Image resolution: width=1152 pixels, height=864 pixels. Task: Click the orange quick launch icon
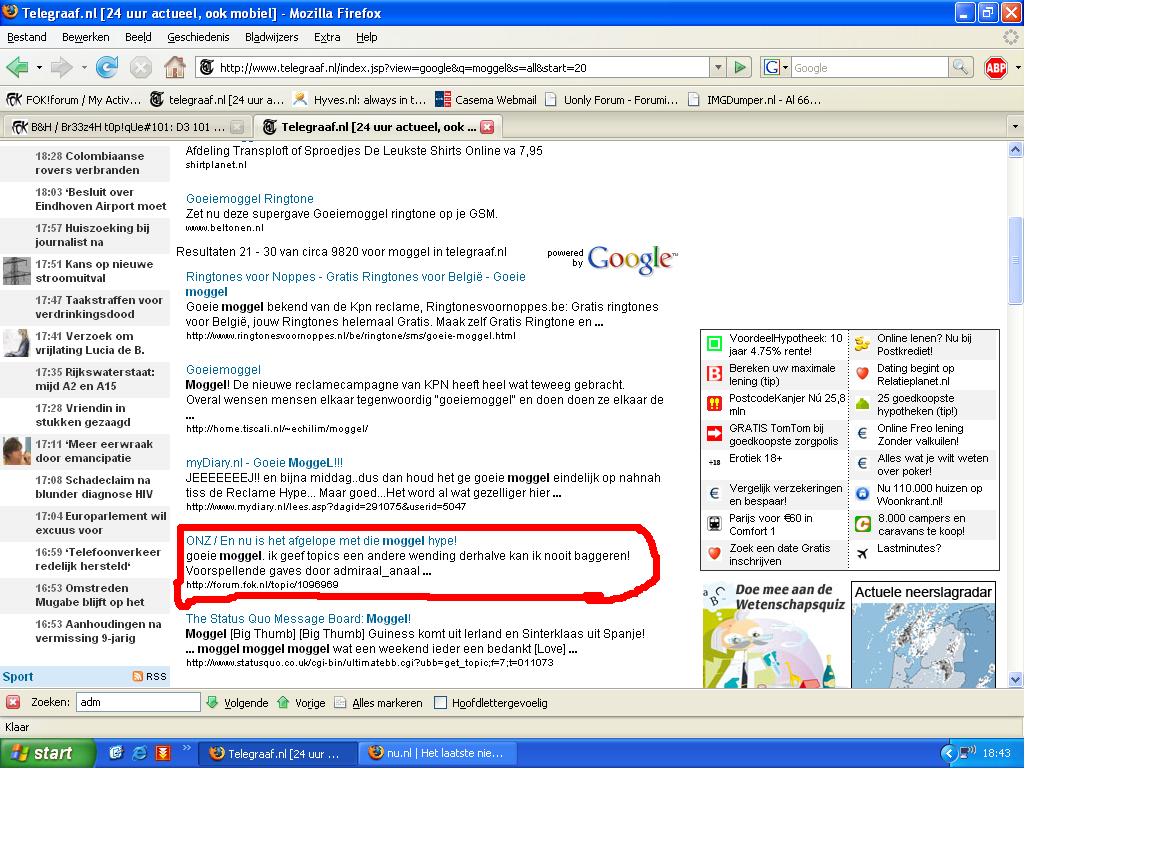[x=163, y=753]
